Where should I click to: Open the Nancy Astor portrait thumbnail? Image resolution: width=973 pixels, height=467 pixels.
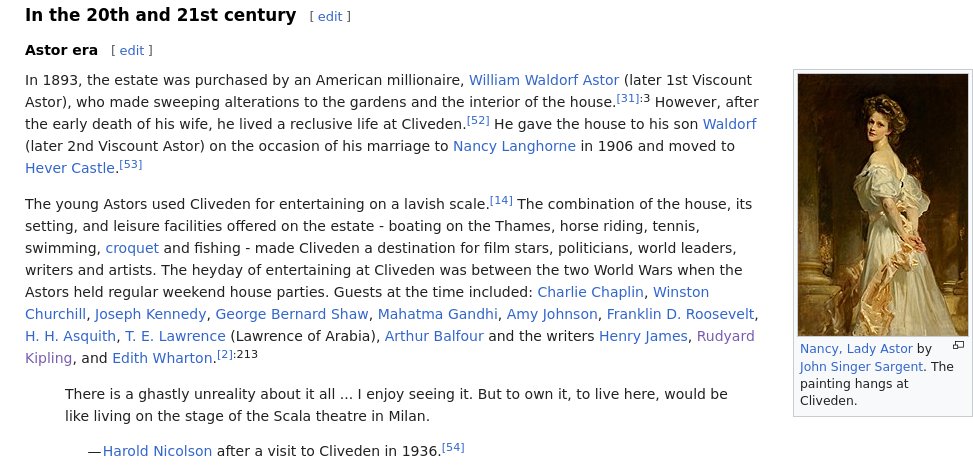pos(883,205)
